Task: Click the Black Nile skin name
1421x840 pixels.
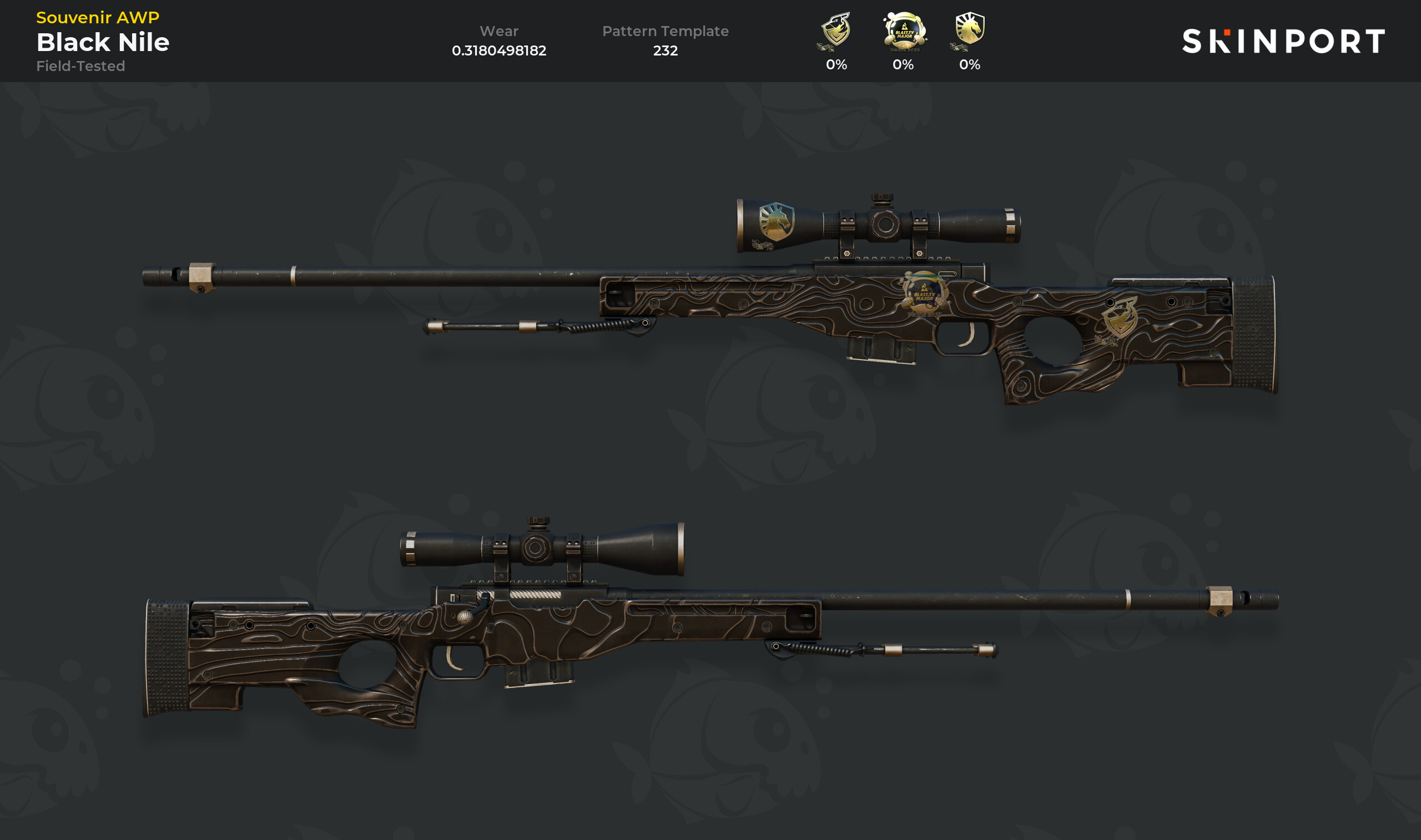Action: pyautogui.click(x=103, y=43)
